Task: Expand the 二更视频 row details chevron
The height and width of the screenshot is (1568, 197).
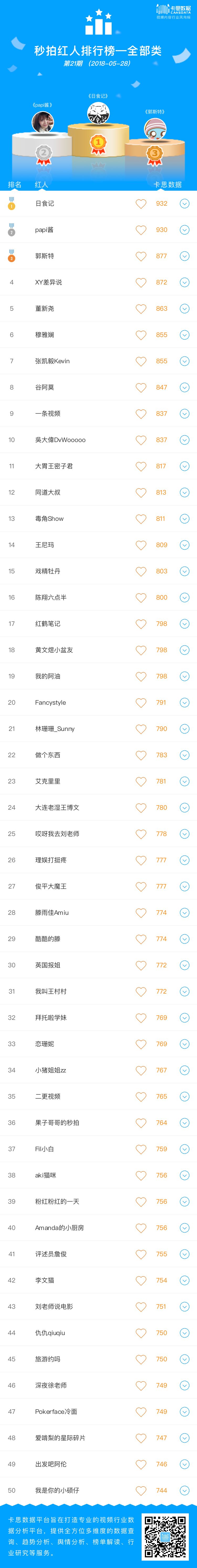Action: pyautogui.click(x=184, y=1096)
